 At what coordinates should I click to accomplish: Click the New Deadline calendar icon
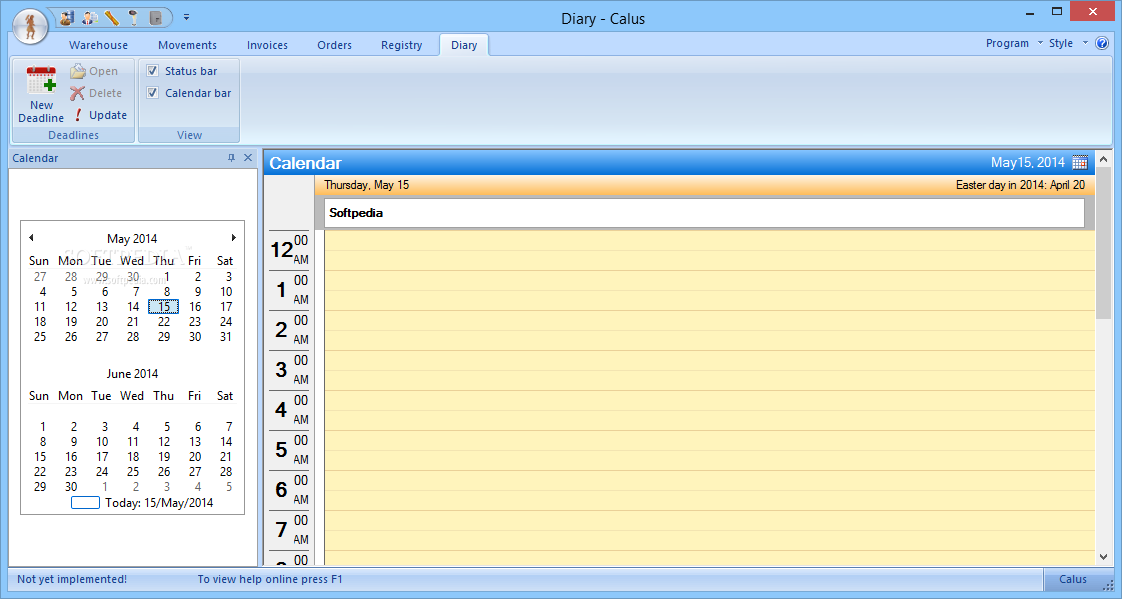pyautogui.click(x=41, y=94)
